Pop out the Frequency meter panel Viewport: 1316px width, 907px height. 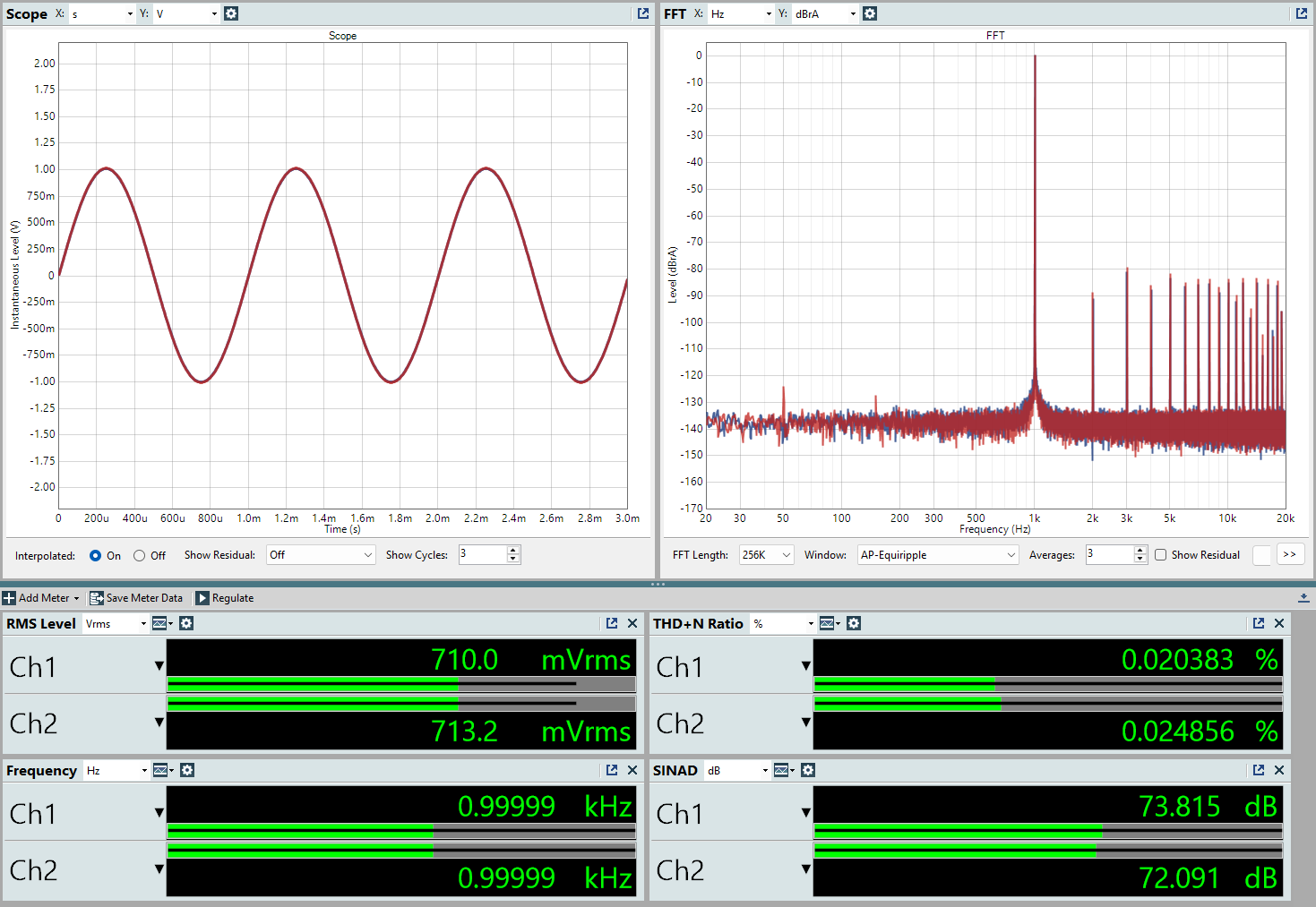(612, 770)
